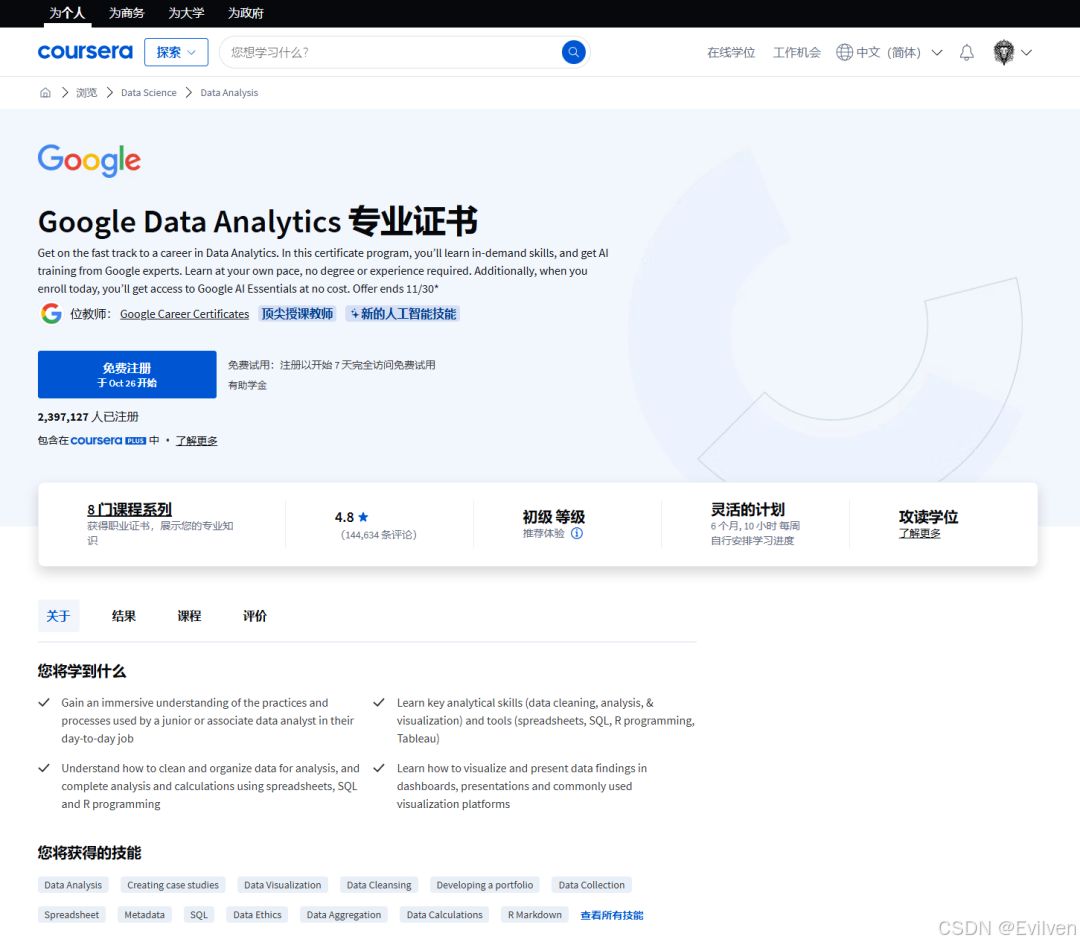Click the Metadata skill tag
Viewport: 1080px width, 945px height.
point(145,915)
